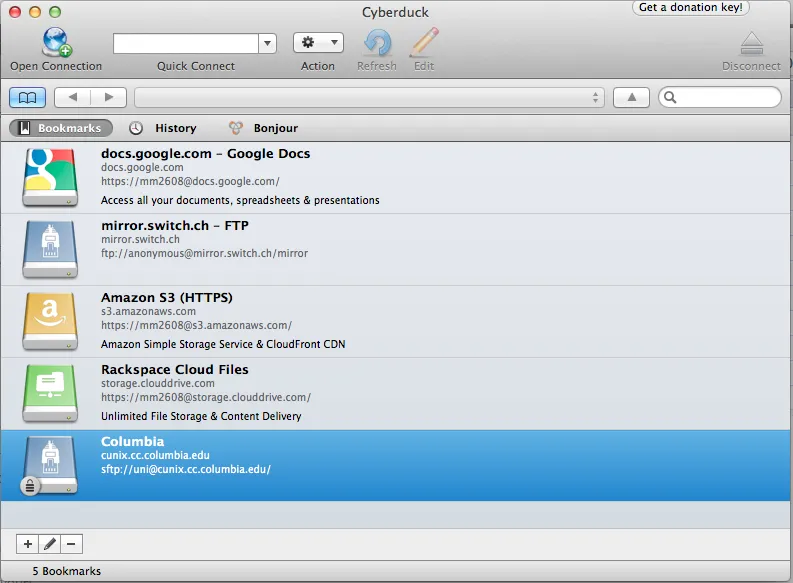Click the Open Connection globe icon
The image size is (793, 583).
pos(56,42)
